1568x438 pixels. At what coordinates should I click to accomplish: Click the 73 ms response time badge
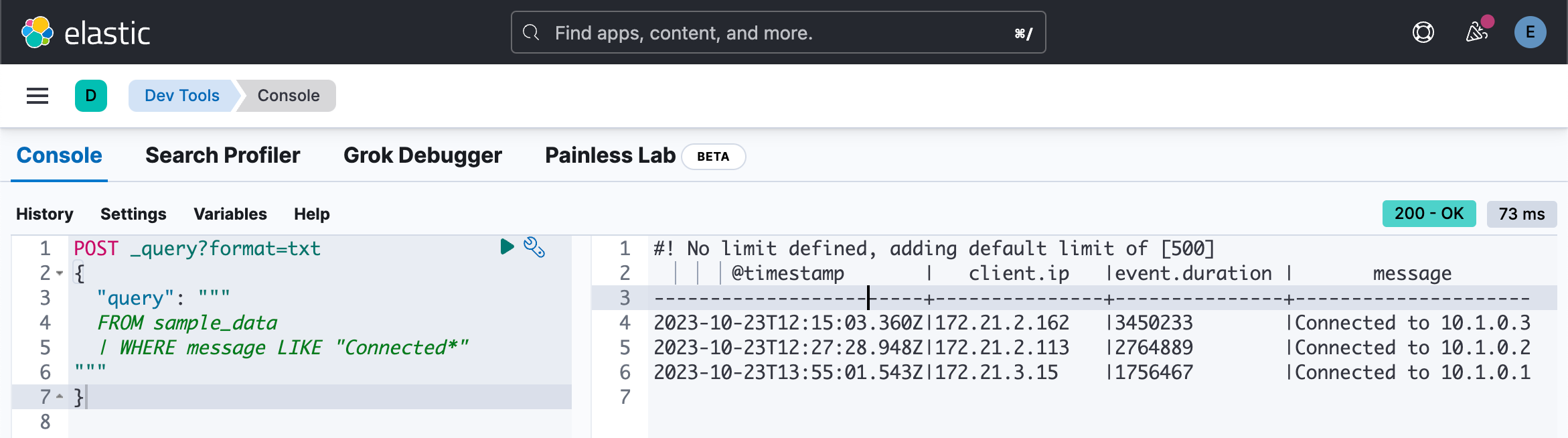[1522, 214]
